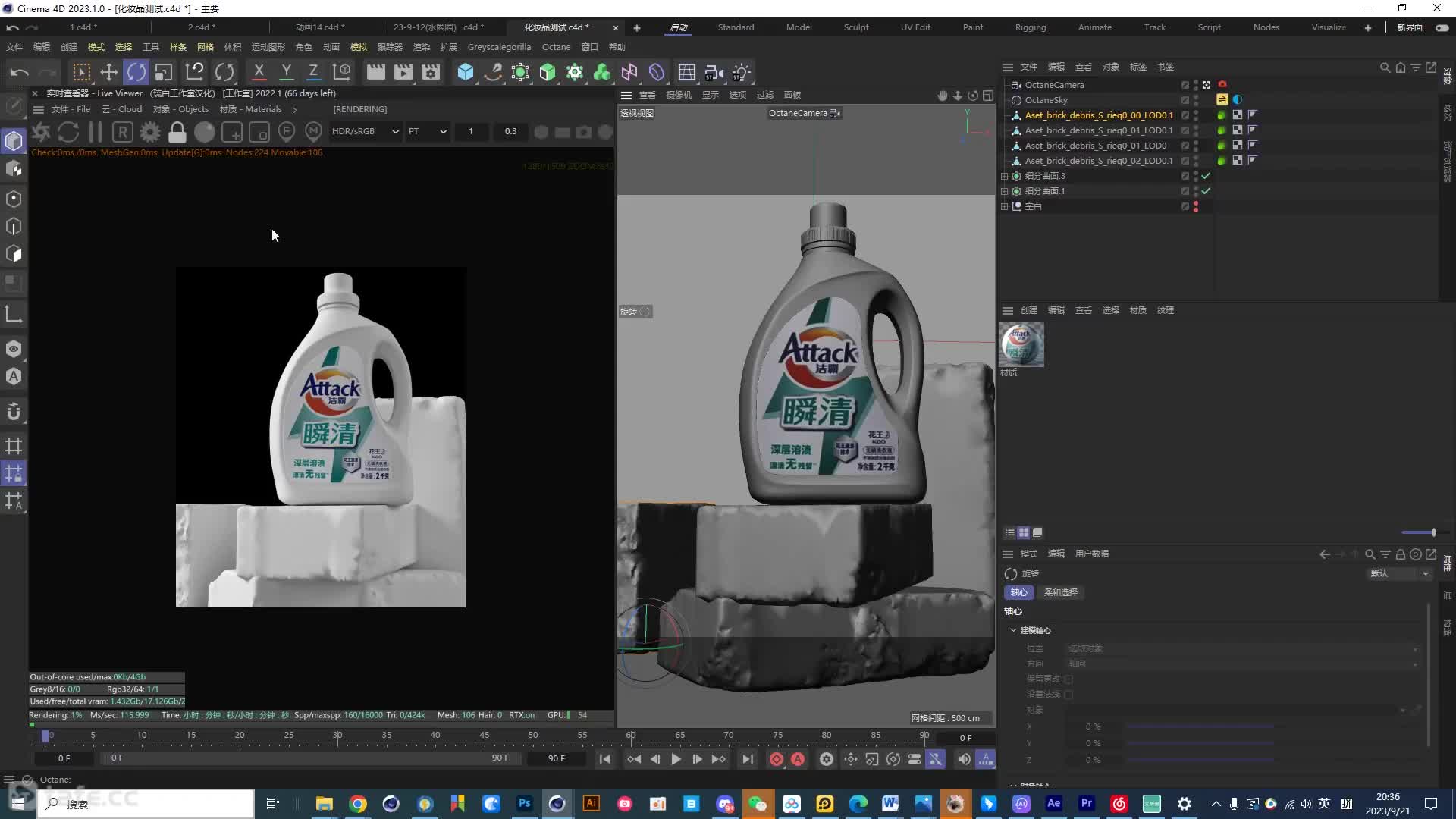
Task: Expand the 细分曲面.1 object
Action: 1005,191
